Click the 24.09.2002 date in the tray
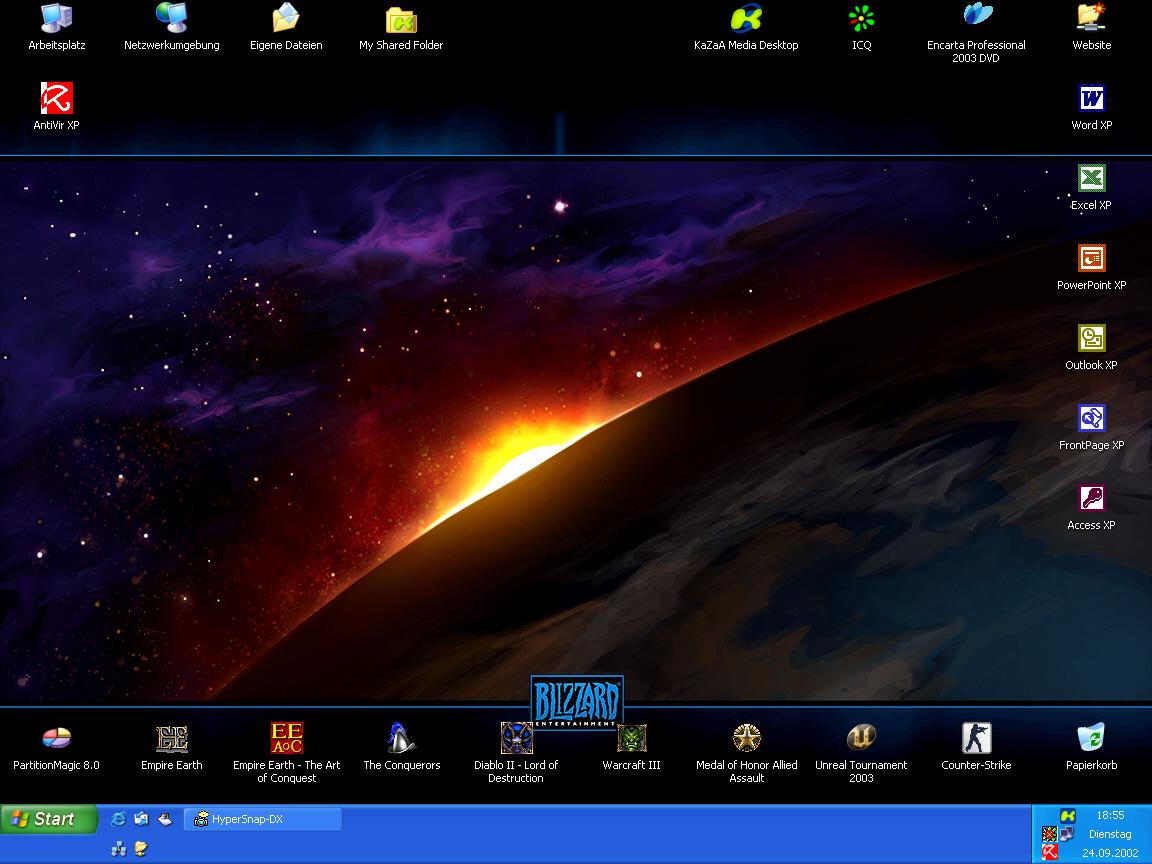This screenshot has width=1152, height=864. (1110, 853)
